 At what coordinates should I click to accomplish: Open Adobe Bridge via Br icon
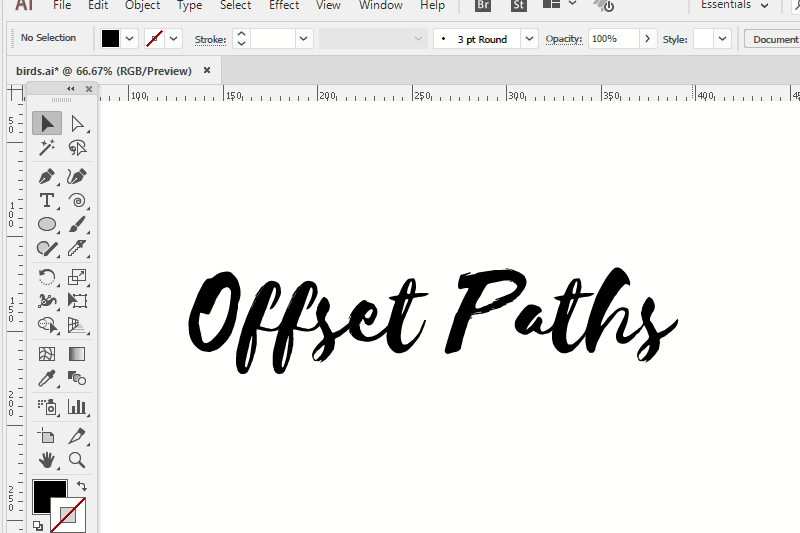coord(484,5)
